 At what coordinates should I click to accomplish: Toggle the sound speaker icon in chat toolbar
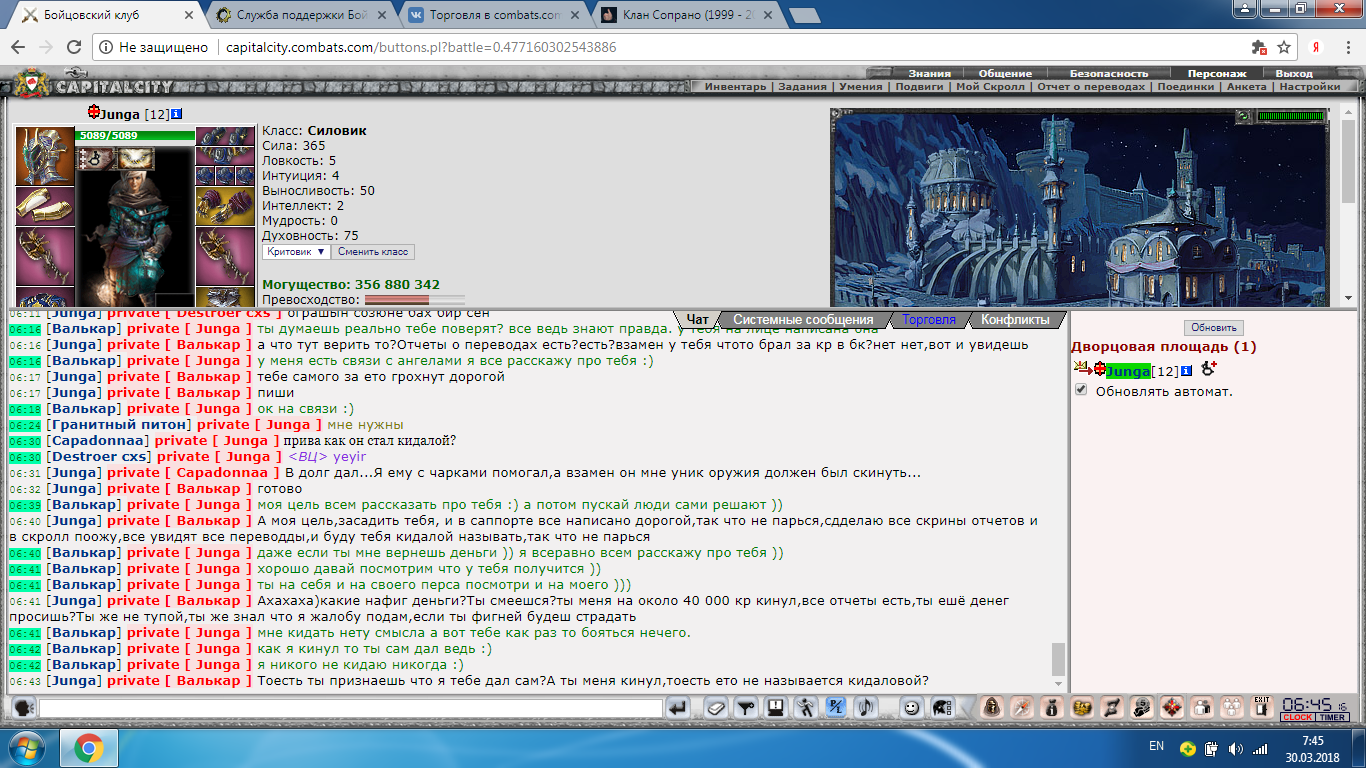coord(867,708)
